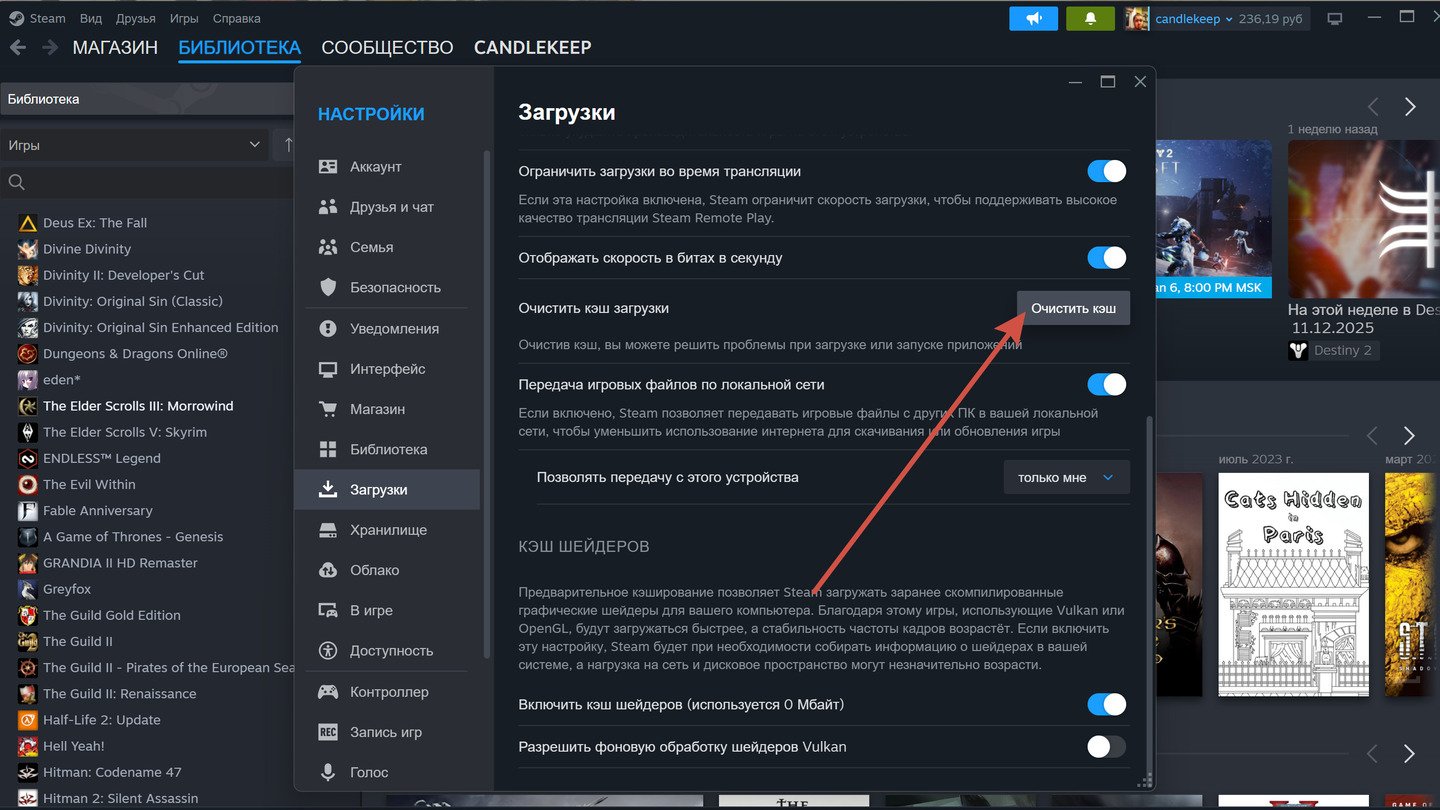Select The Elder Scrolls V: Skyrim in library
The image size is (1440, 810).
pyautogui.click(x=125, y=432)
